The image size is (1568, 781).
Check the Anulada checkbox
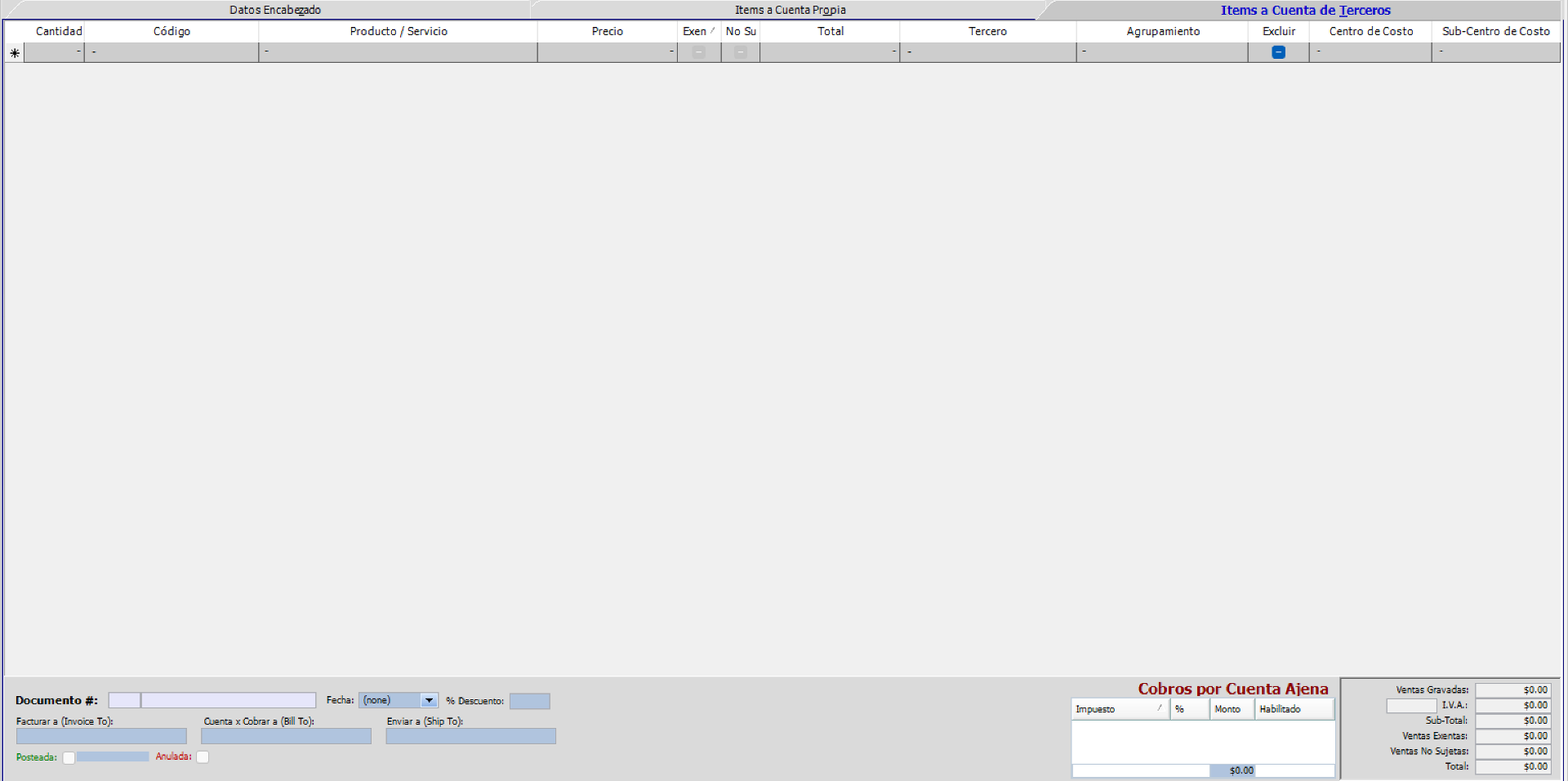click(203, 757)
